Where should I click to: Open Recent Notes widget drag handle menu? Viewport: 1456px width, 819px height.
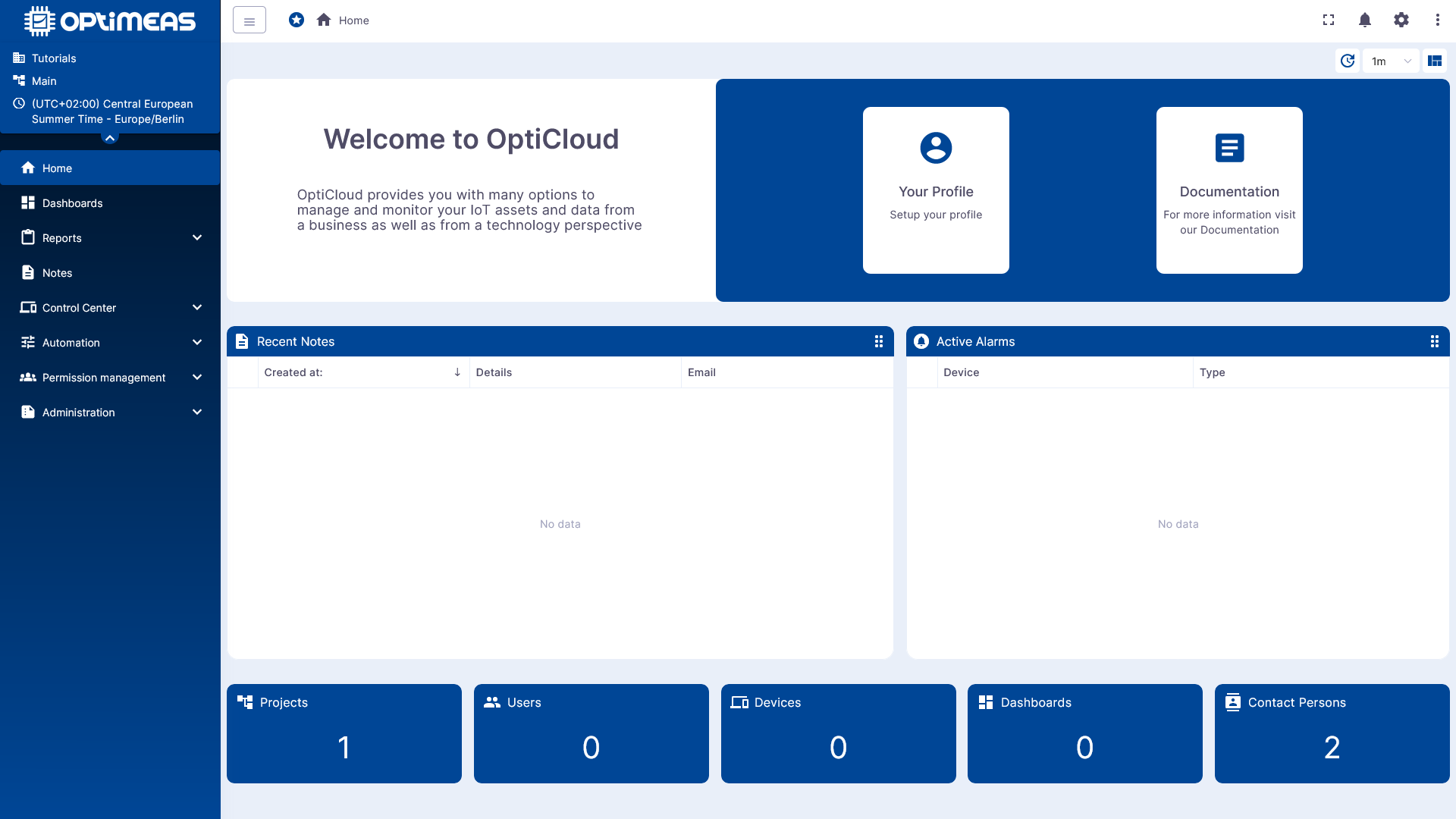pyautogui.click(x=879, y=341)
